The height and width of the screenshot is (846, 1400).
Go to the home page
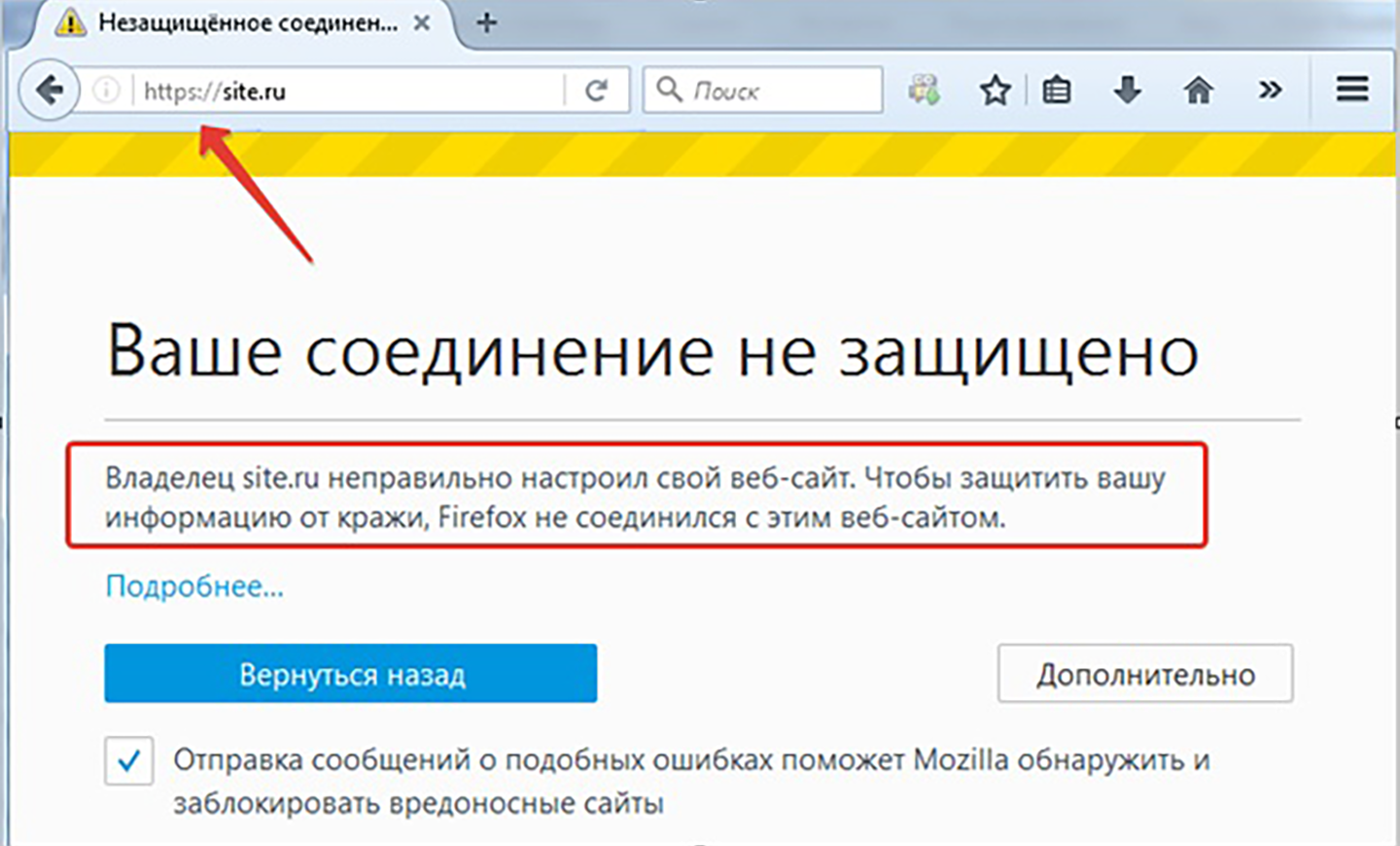1198,90
